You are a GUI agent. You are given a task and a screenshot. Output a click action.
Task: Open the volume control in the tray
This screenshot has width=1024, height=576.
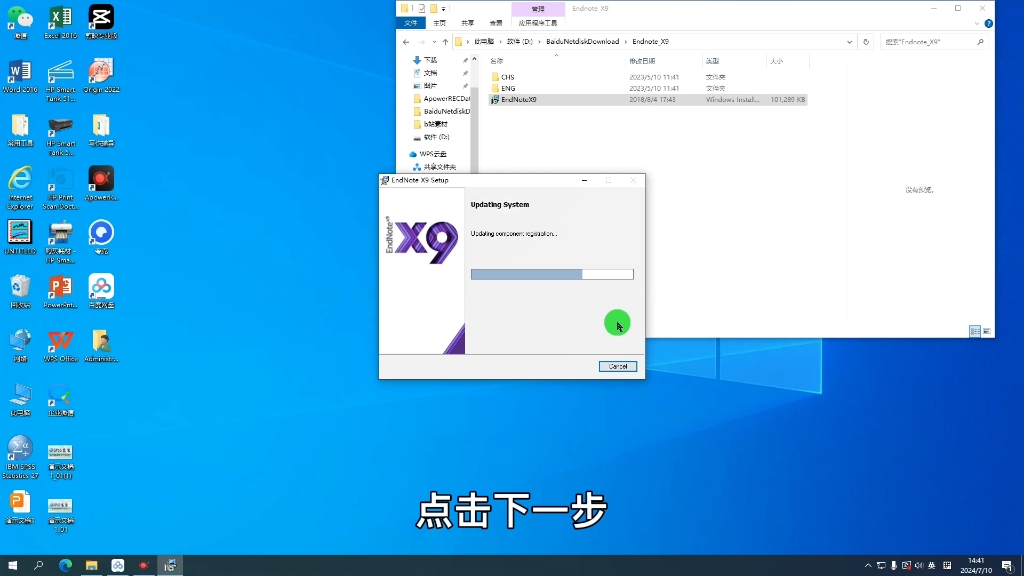coord(919,566)
